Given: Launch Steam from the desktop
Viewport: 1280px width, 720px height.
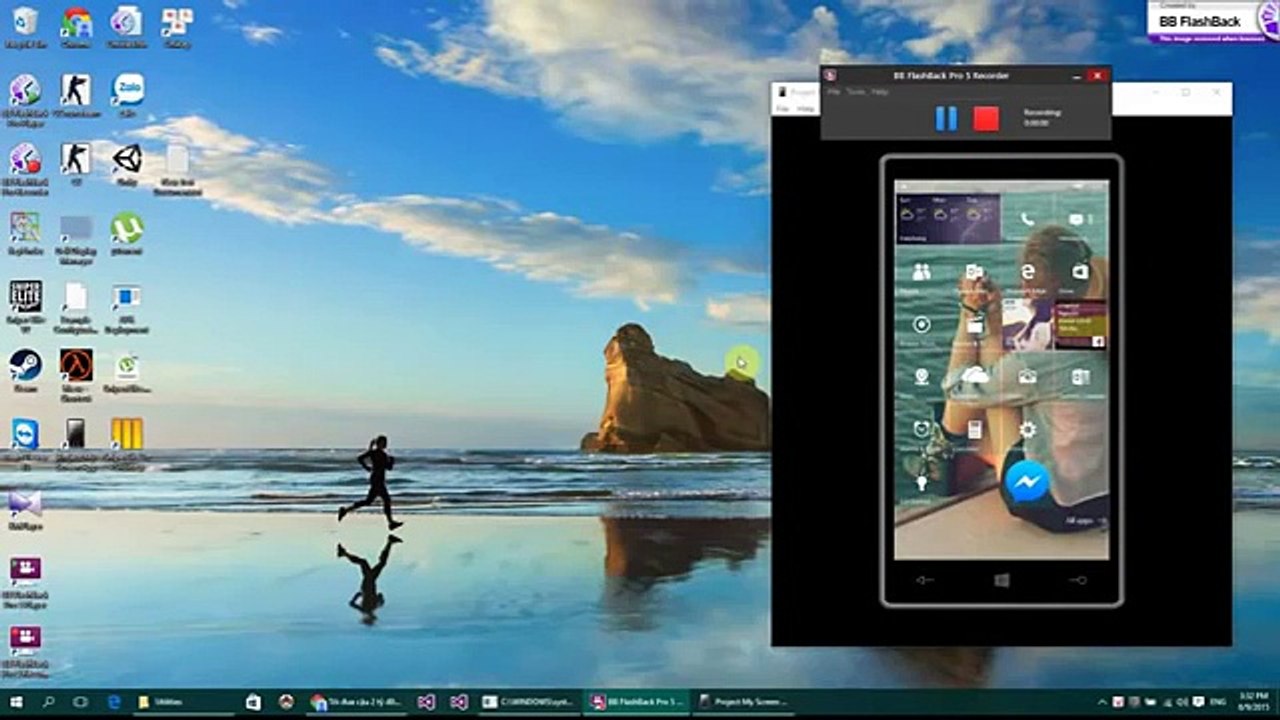Looking at the screenshot, I should [25, 371].
